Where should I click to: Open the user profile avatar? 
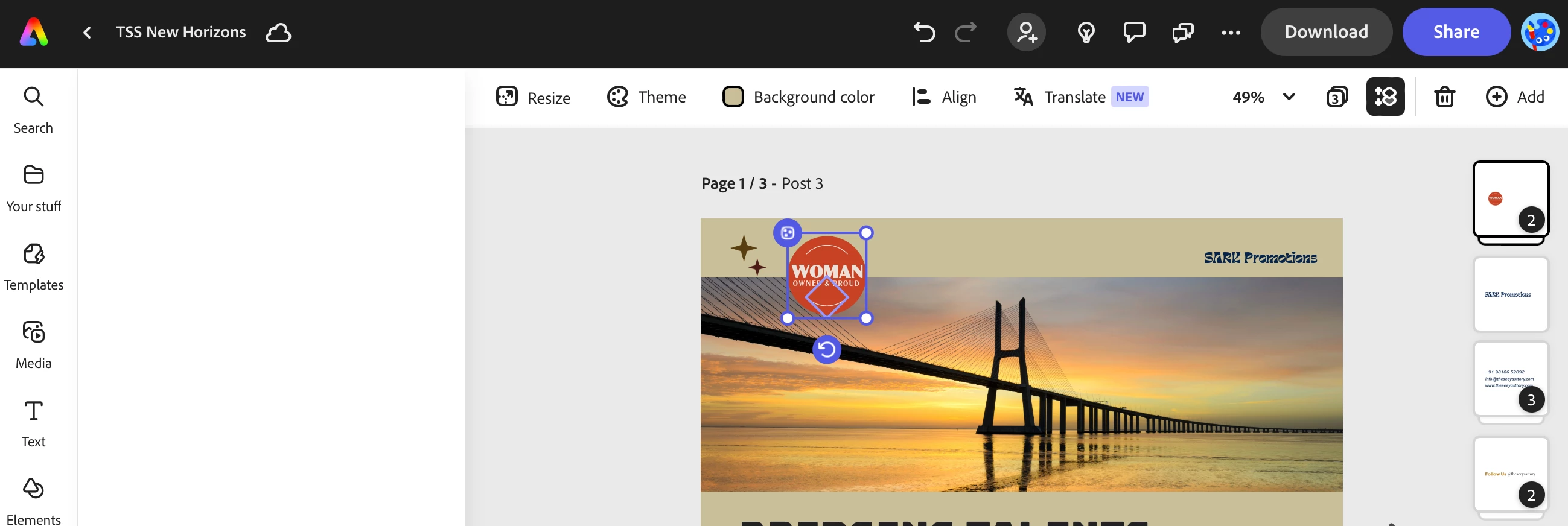tap(1540, 32)
